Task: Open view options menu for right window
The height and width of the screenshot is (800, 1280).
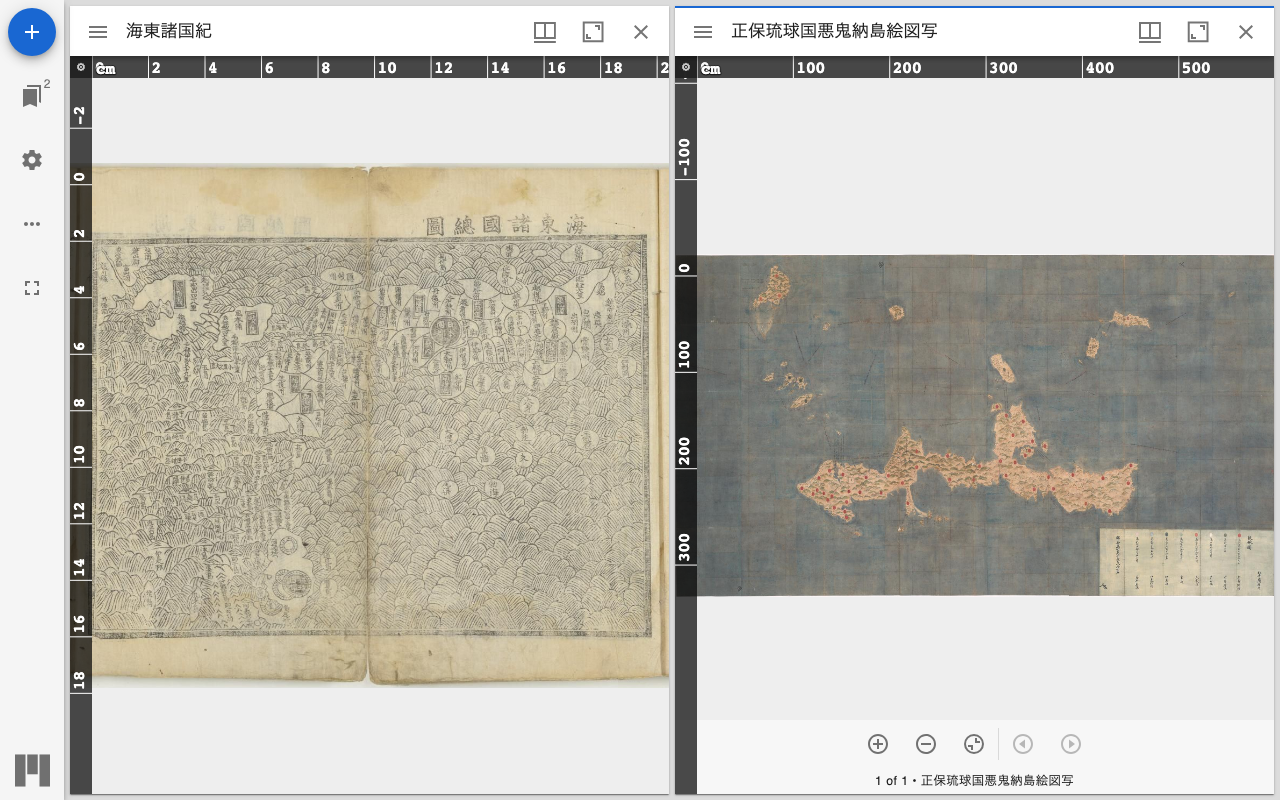Action: (1150, 32)
